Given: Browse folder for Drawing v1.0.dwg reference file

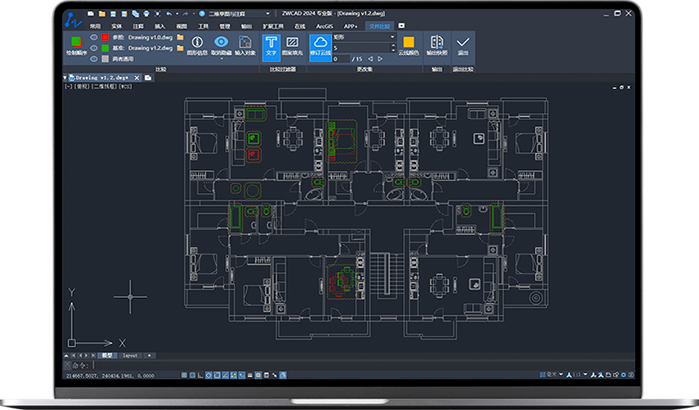Looking at the screenshot, I should pos(180,37).
